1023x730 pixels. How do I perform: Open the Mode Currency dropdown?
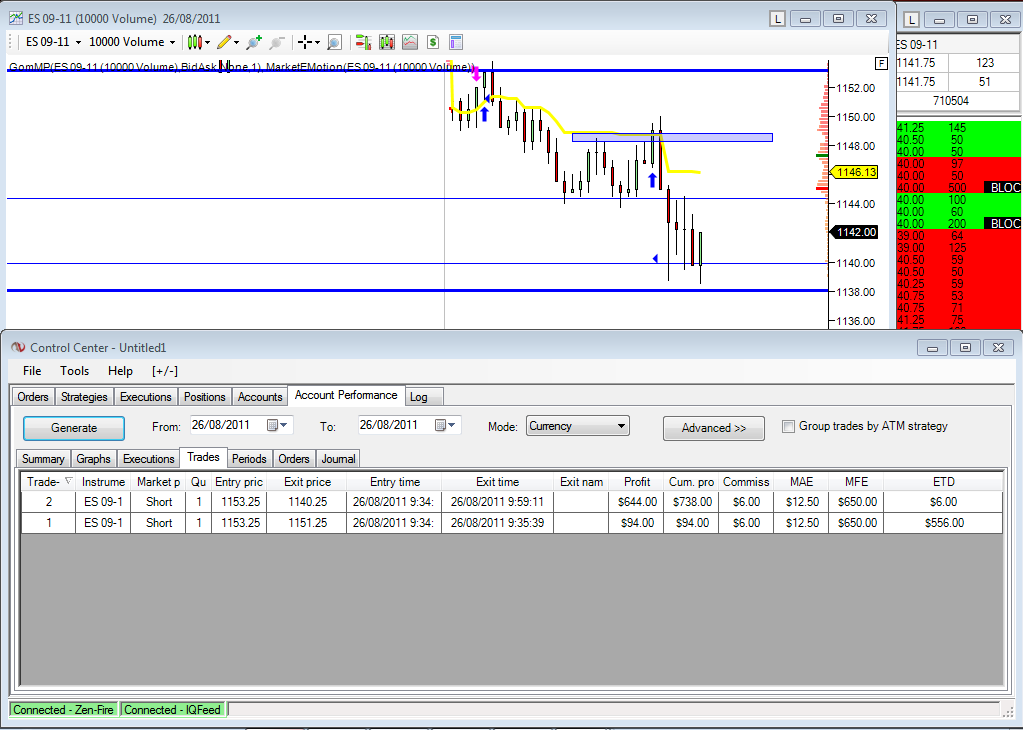tap(577, 426)
